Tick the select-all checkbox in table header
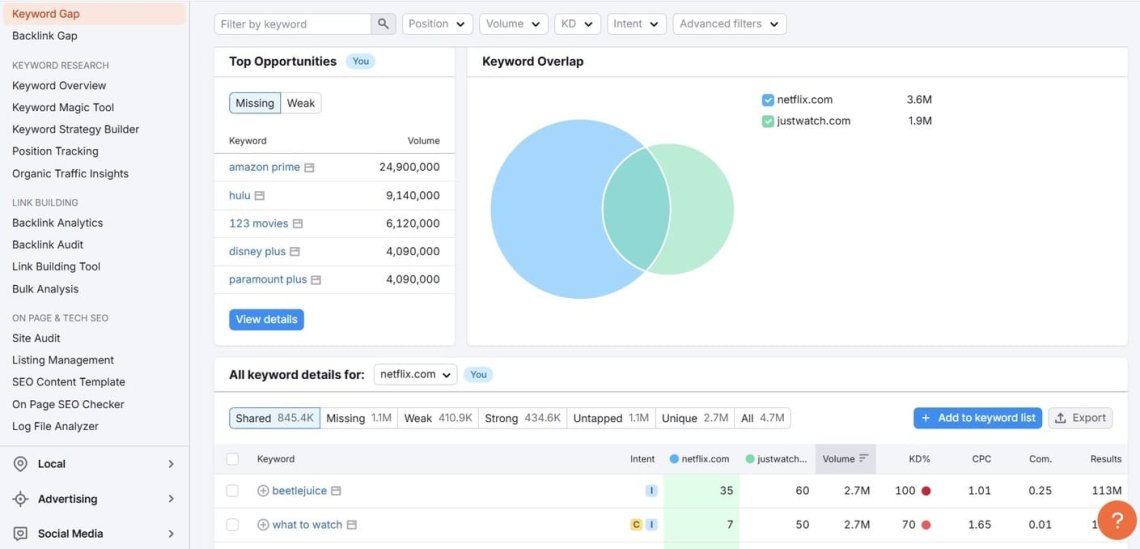The height and width of the screenshot is (549, 1140). coord(232,459)
